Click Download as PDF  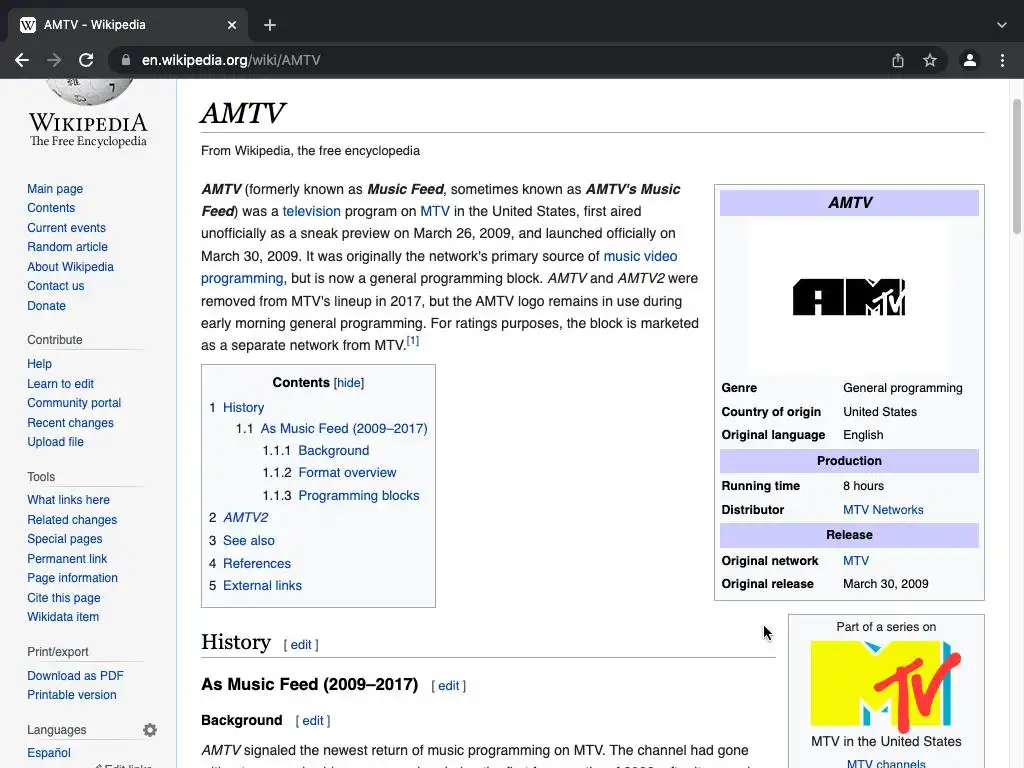tap(75, 676)
